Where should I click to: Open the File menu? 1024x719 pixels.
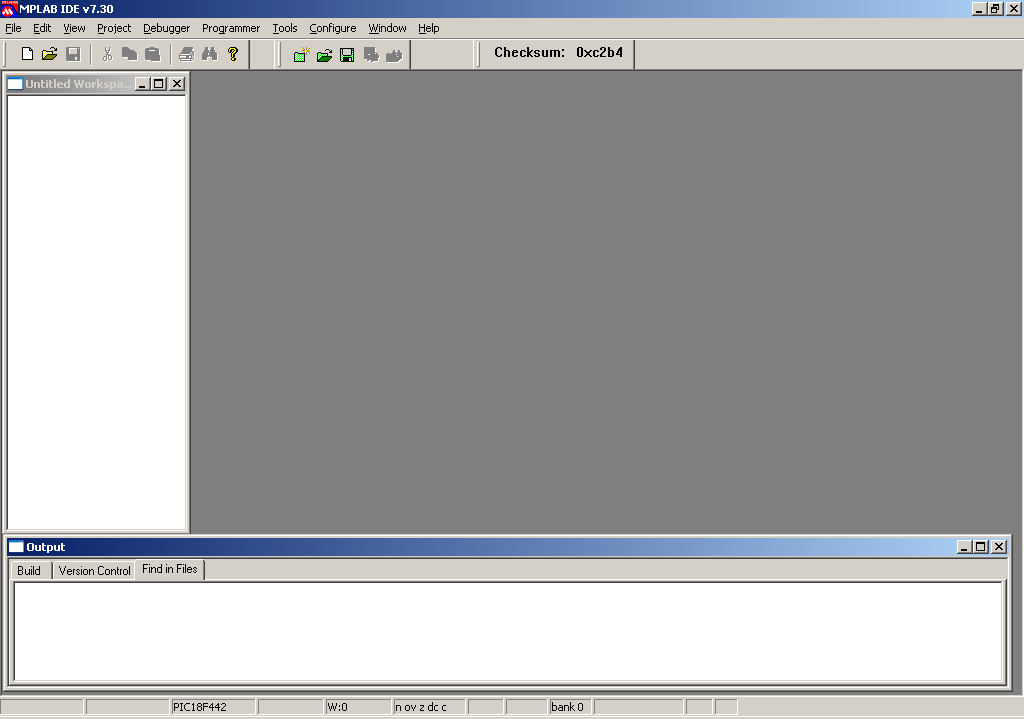pos(13,28)
